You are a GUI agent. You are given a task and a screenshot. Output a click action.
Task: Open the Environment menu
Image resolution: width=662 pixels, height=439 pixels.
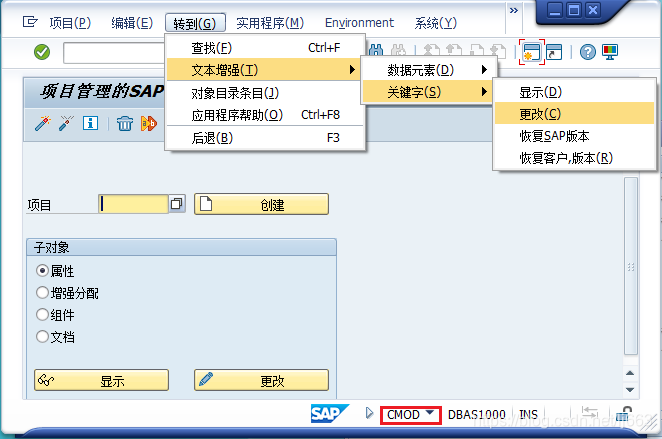[x=359, y=23]
